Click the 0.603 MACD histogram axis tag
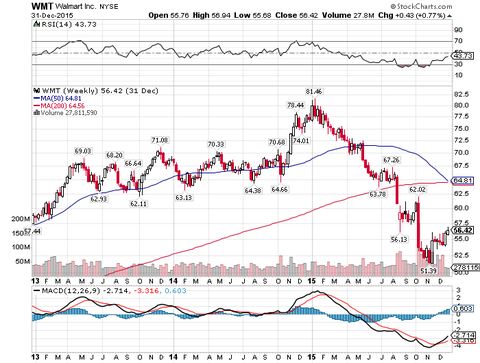 (x=463, y=308)
